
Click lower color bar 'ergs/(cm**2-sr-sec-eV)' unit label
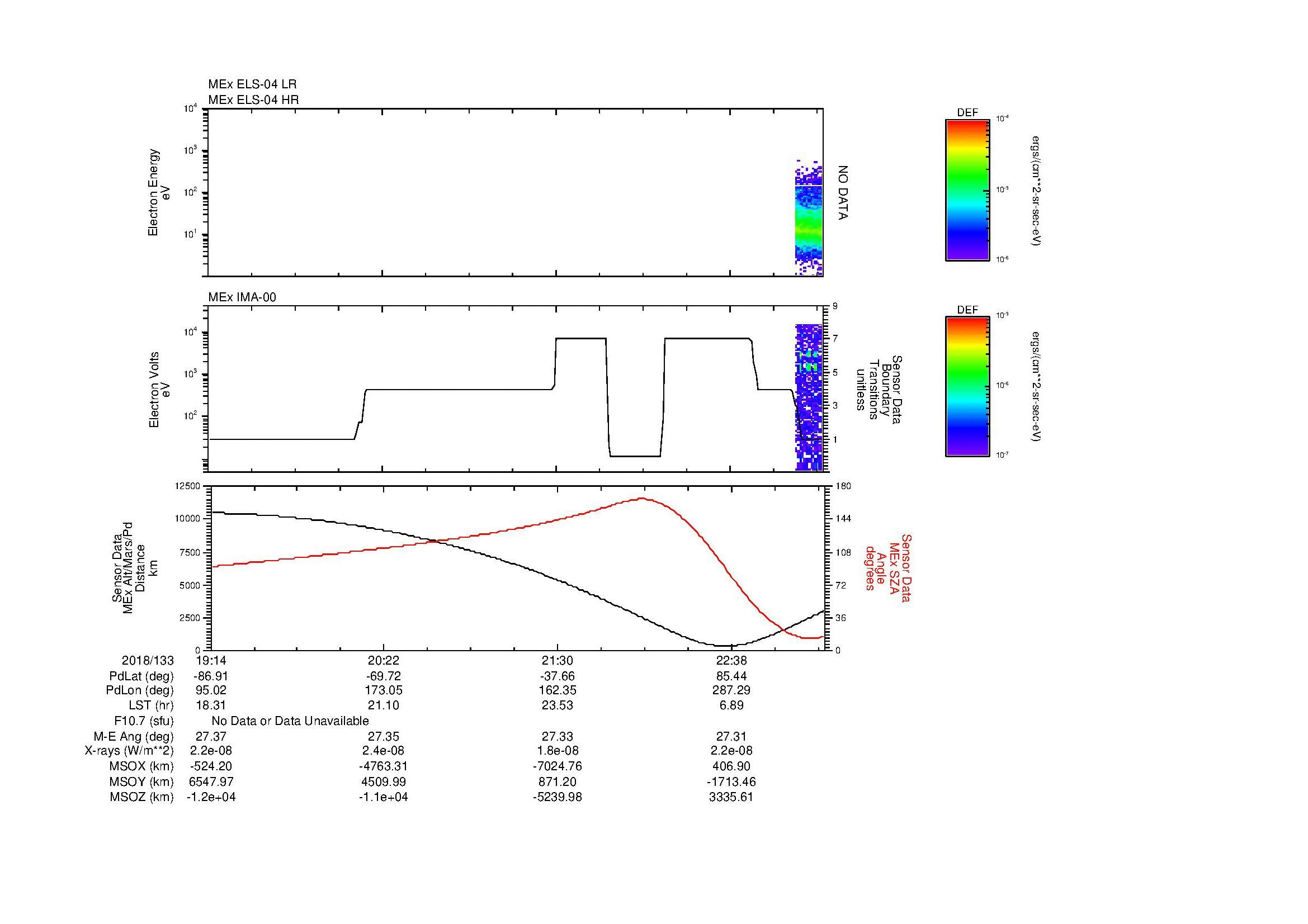click(x=1036, y=387)
